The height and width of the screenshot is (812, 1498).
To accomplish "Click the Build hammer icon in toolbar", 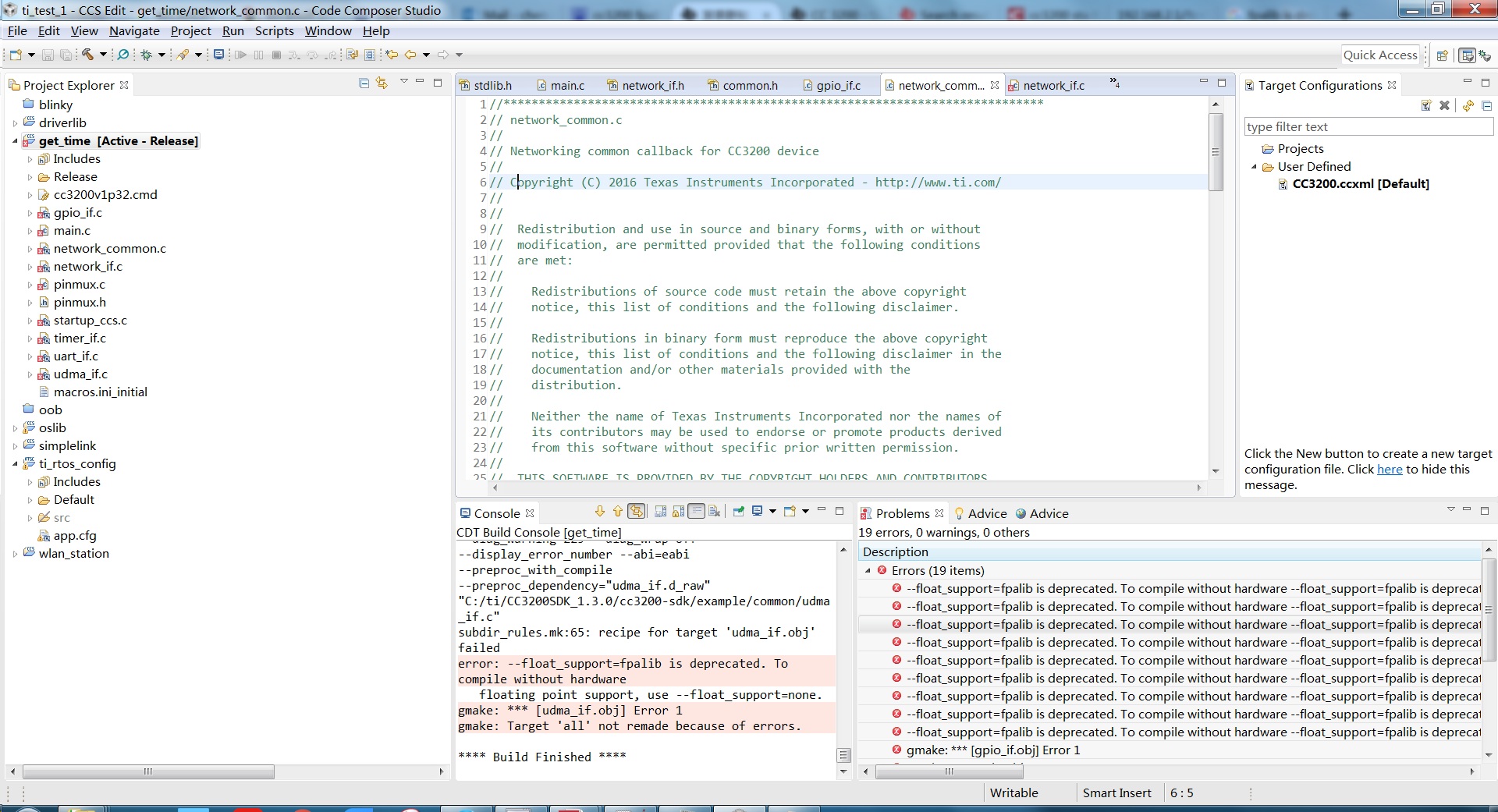I will pos(88,55).
